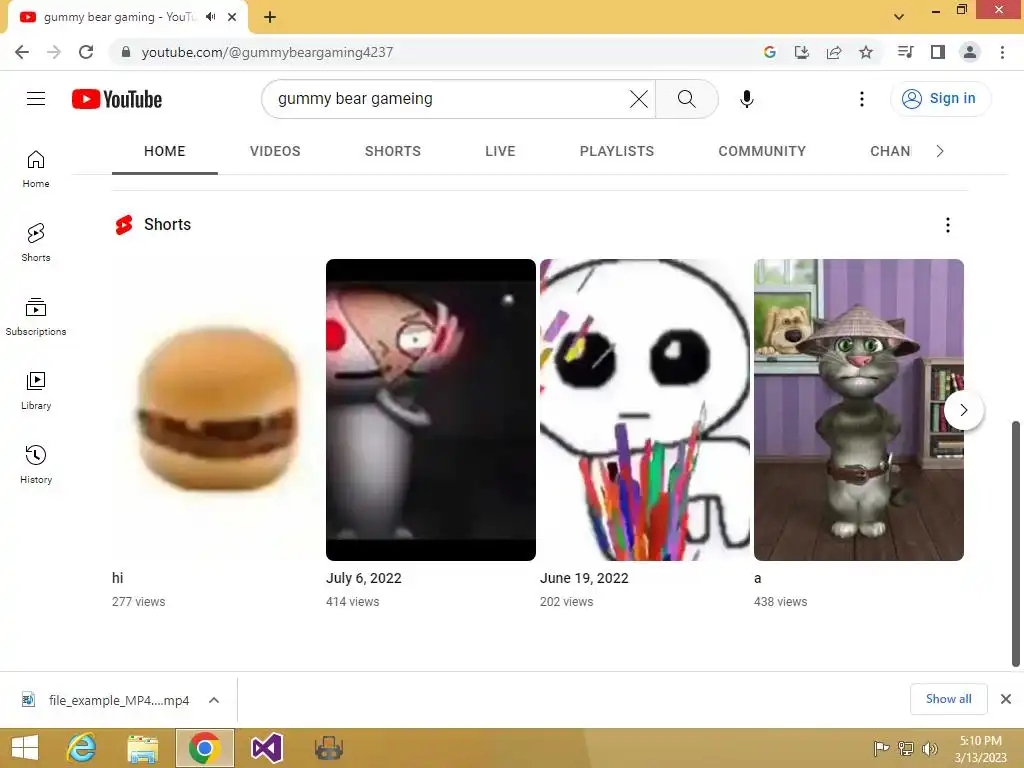This screenshot has height=768, width=1024.
Task: Share this page from address bar
Action: click(833, 52)
